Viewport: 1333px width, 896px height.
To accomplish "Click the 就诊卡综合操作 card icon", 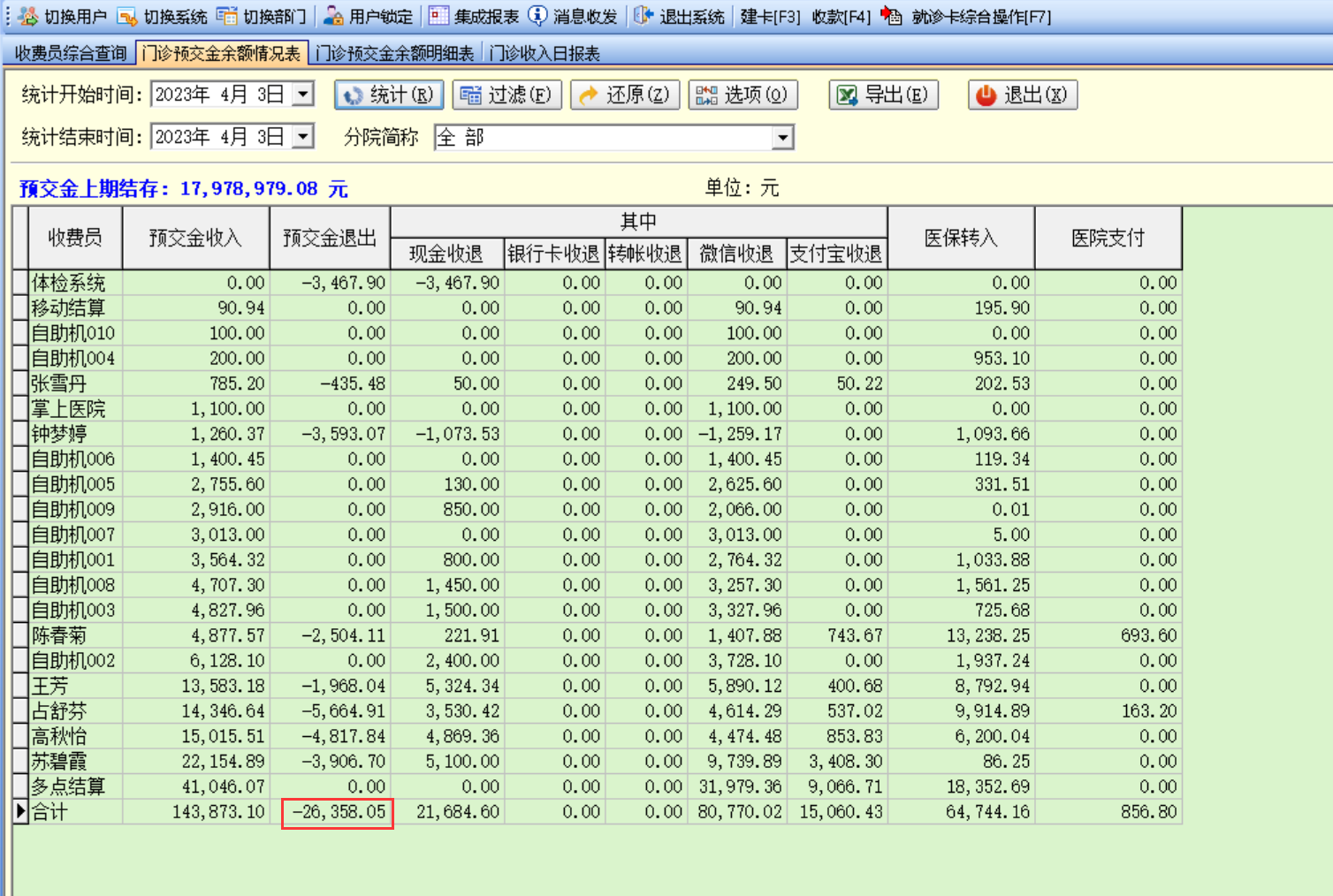I will click(x=892, y=16).
